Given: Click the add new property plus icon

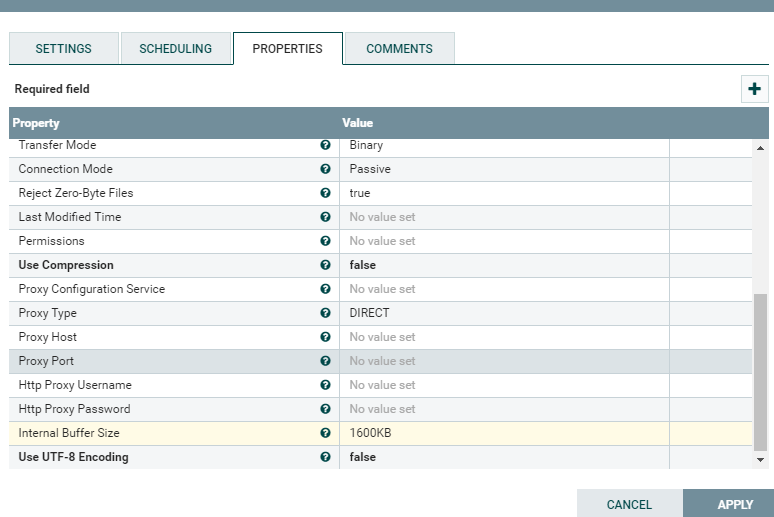Looking at the screenshot, I should (x=754, y=89).
